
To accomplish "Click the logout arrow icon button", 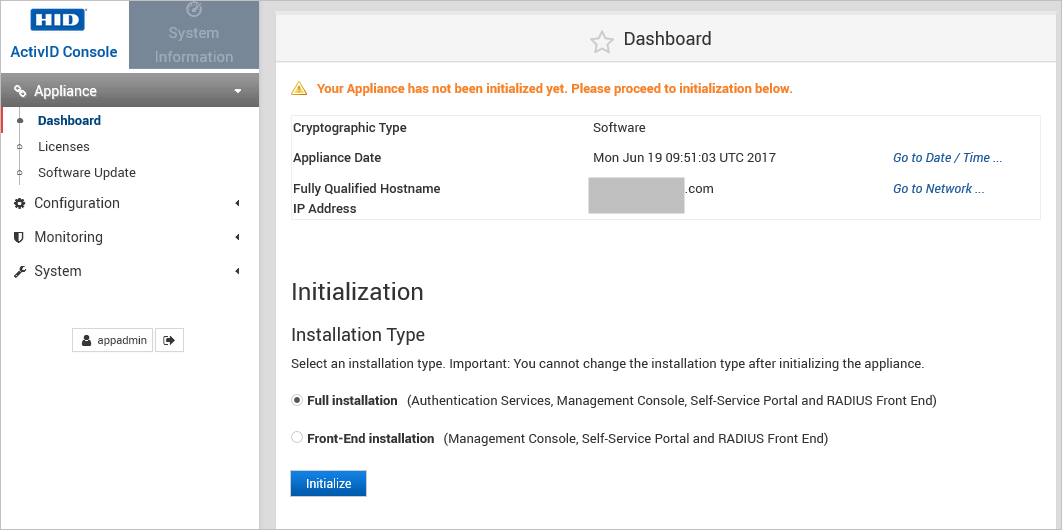I will click(169, 340).
